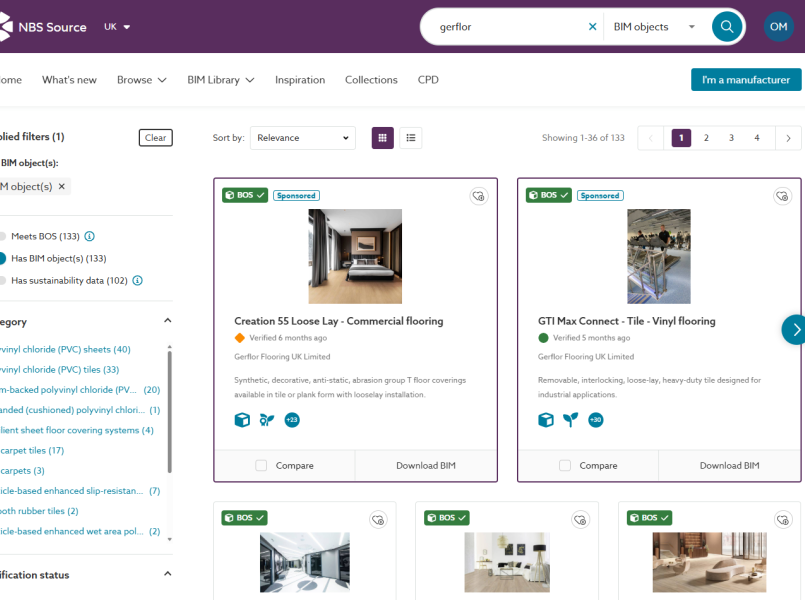Save Creation 55 Loose Lay to collection
This screenshot has width=805, height=600.
pos(479,196)
